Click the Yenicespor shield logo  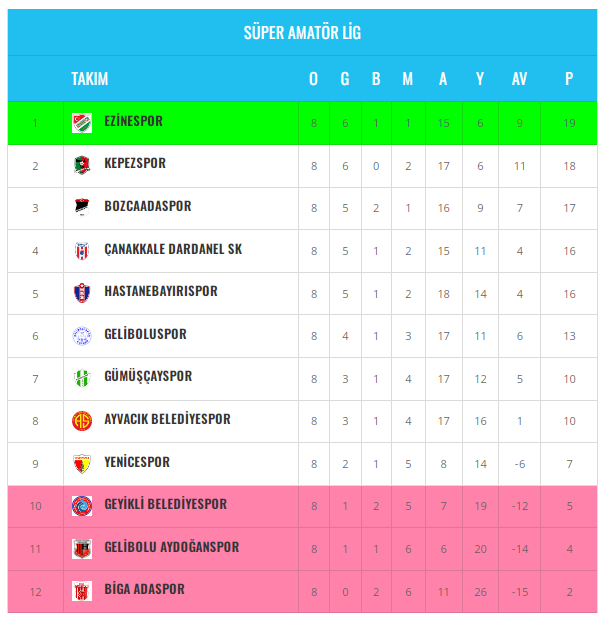point(81,463)
